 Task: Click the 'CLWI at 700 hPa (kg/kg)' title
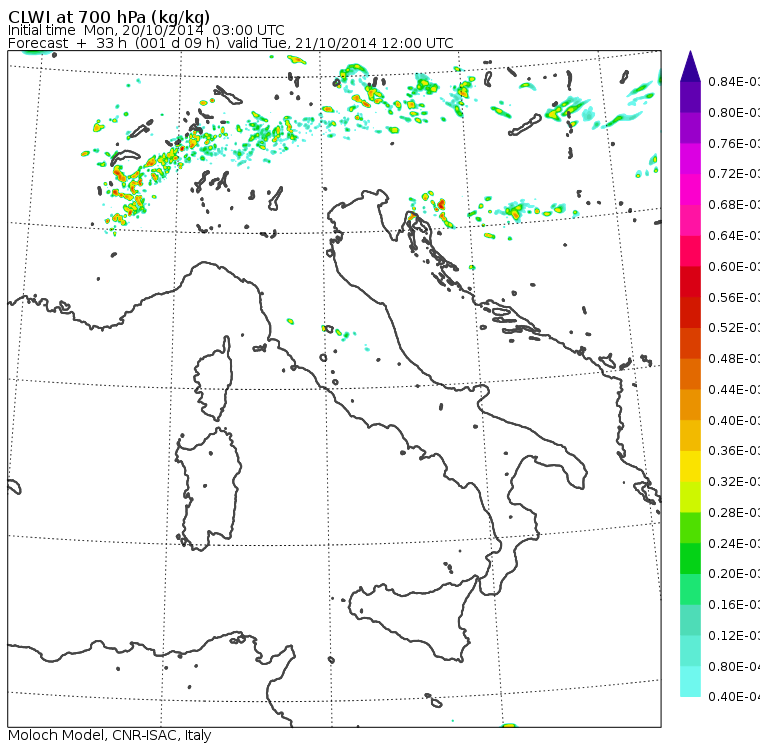pos(109,17)
